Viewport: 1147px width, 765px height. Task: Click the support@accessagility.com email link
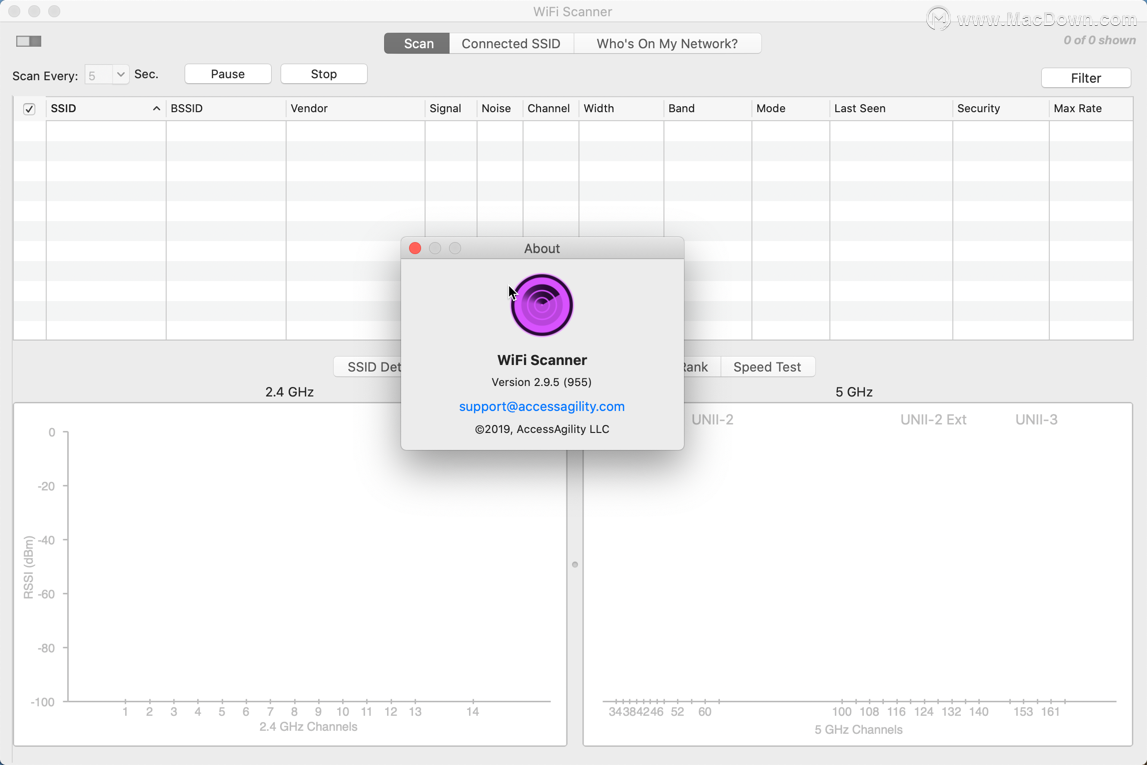(542, 407)
